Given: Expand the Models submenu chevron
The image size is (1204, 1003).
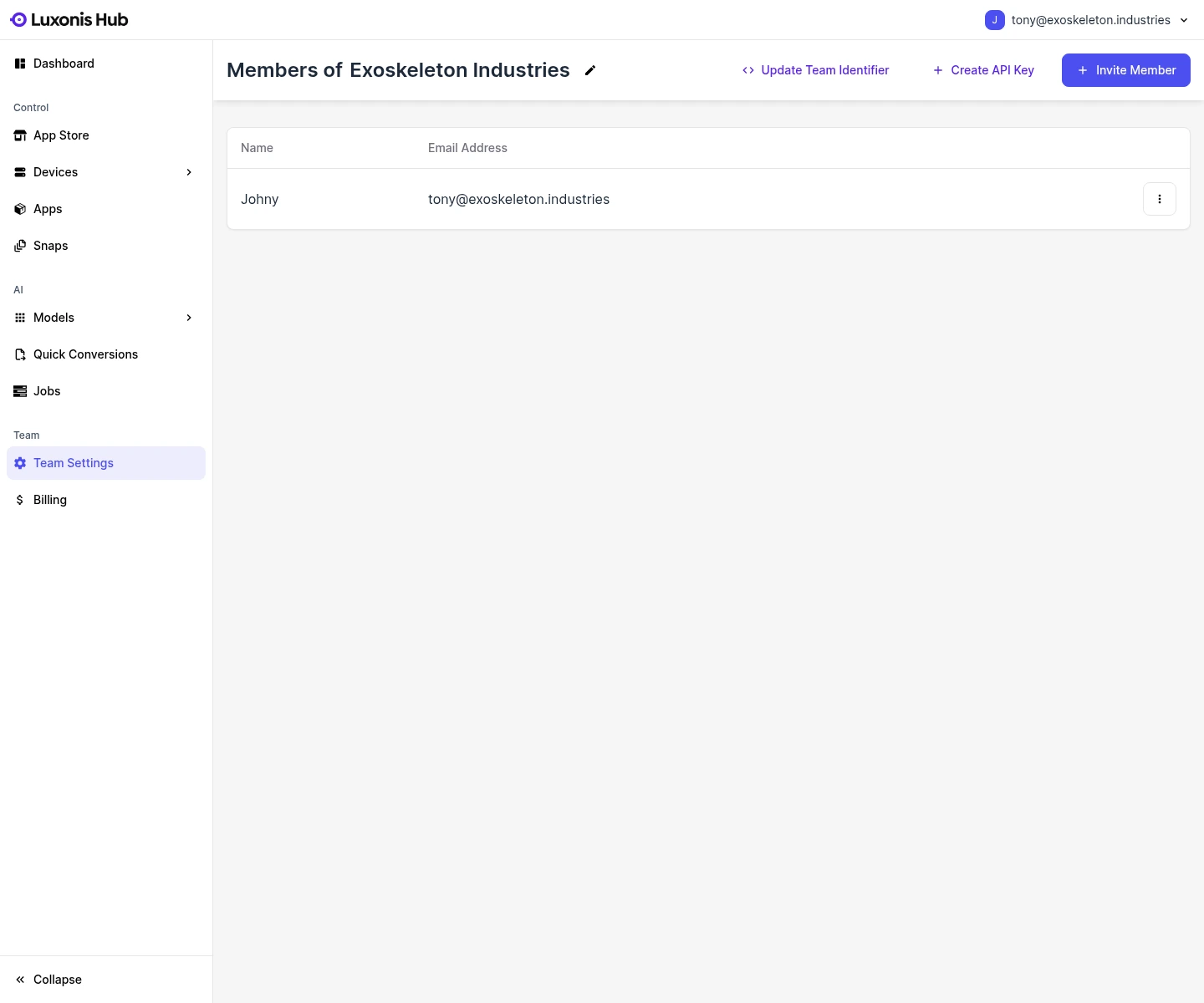Looking at the screenshot, I should pyautogui.click(x=190, y=318).
